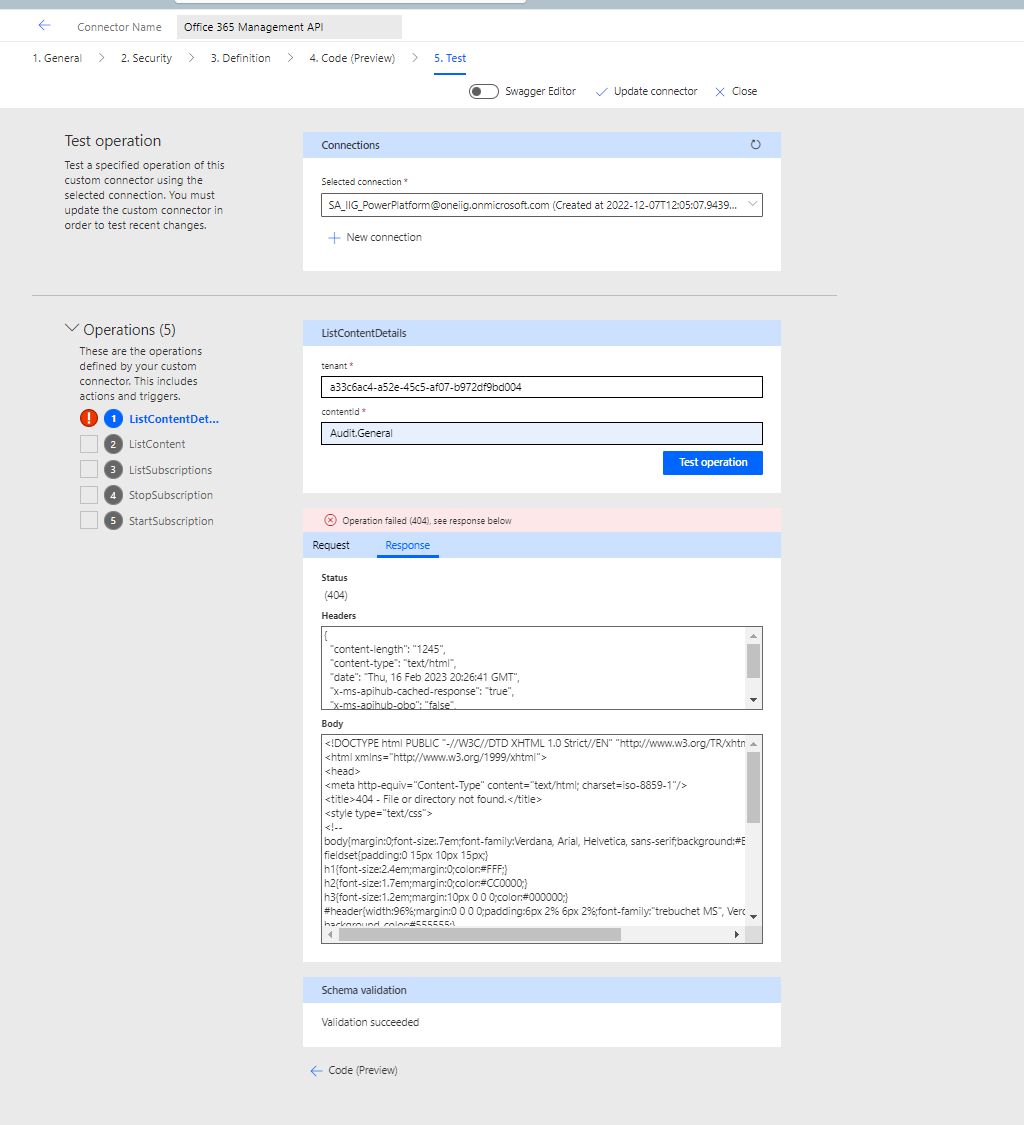The image size is (1024, 1125).
Task: Check the box next to StartSubscription
Action: pyautogui.click(x=88, y=520)
